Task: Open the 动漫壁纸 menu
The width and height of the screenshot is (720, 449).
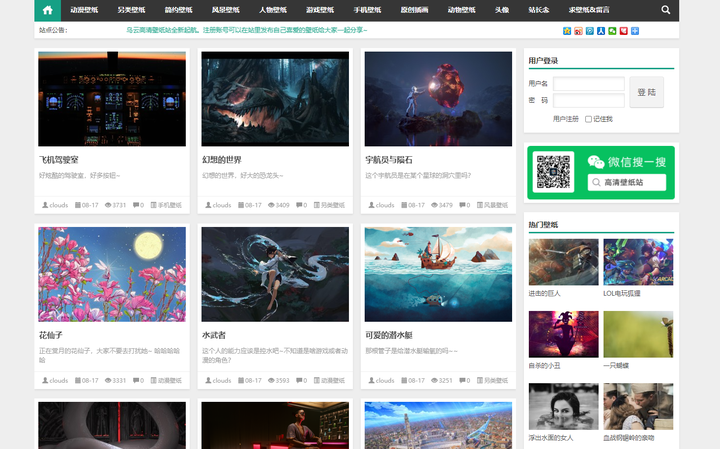Action: coord(84,10)
